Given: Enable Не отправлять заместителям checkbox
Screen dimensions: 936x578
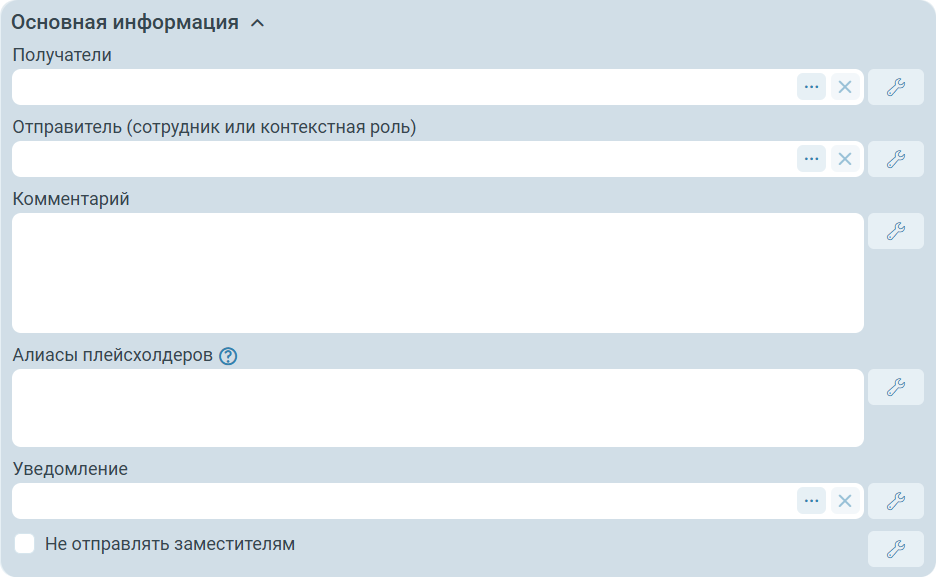Looking at the screenshot, I should 25,544.
